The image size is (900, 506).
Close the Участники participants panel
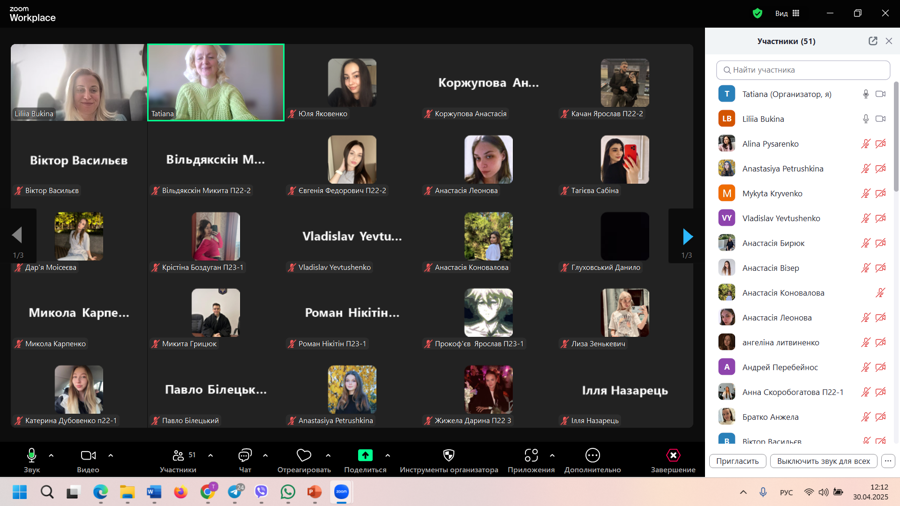889,41
